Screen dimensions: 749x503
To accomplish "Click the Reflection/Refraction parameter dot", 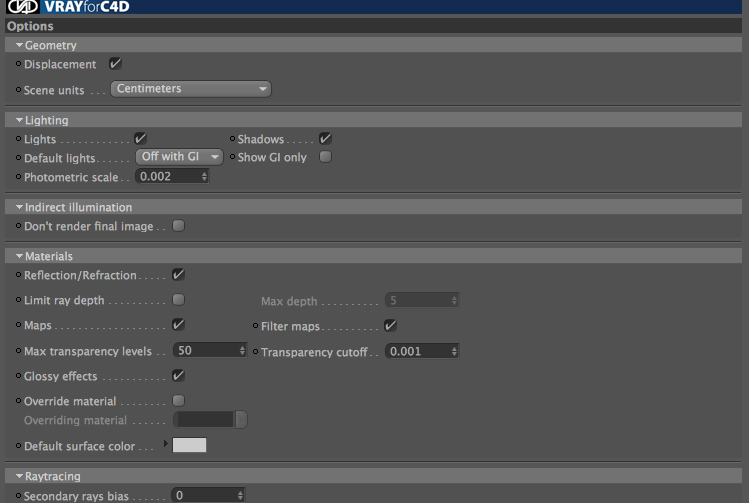I will pos(19,275).
